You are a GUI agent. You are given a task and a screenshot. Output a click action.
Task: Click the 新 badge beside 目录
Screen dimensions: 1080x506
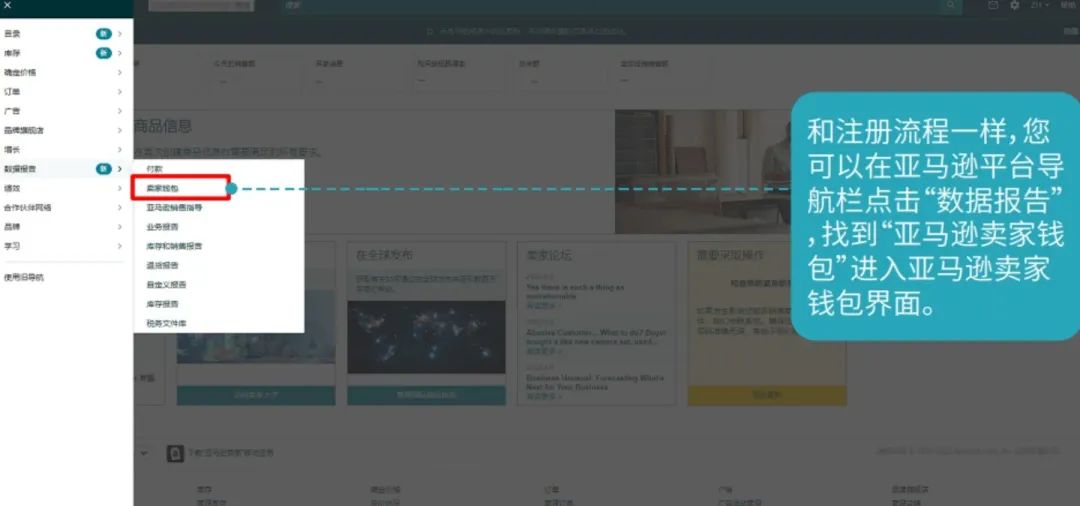pyautogui.click(x=103, y=34)
